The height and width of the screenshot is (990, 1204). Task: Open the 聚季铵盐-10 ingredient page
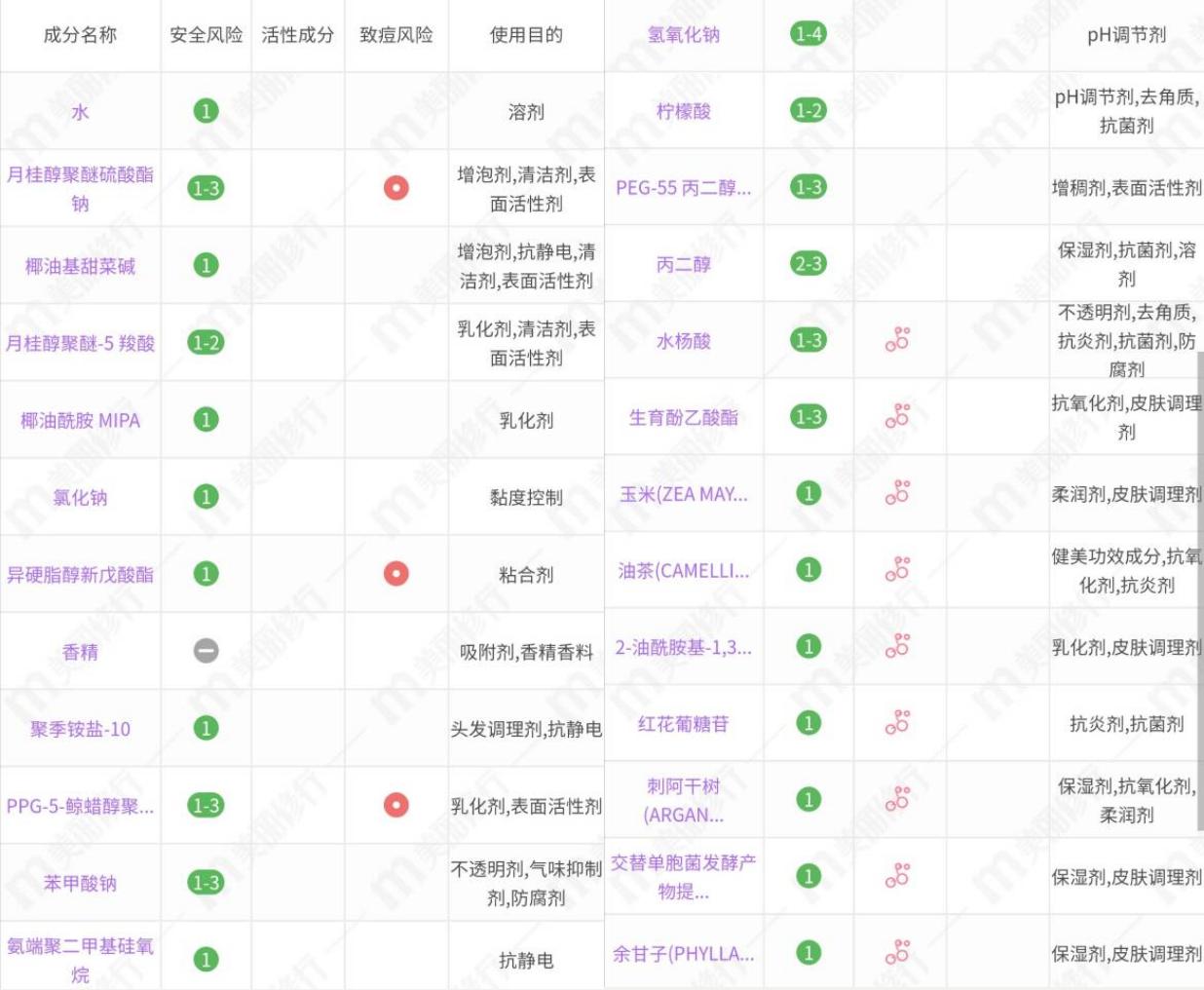tap(79, 728)
